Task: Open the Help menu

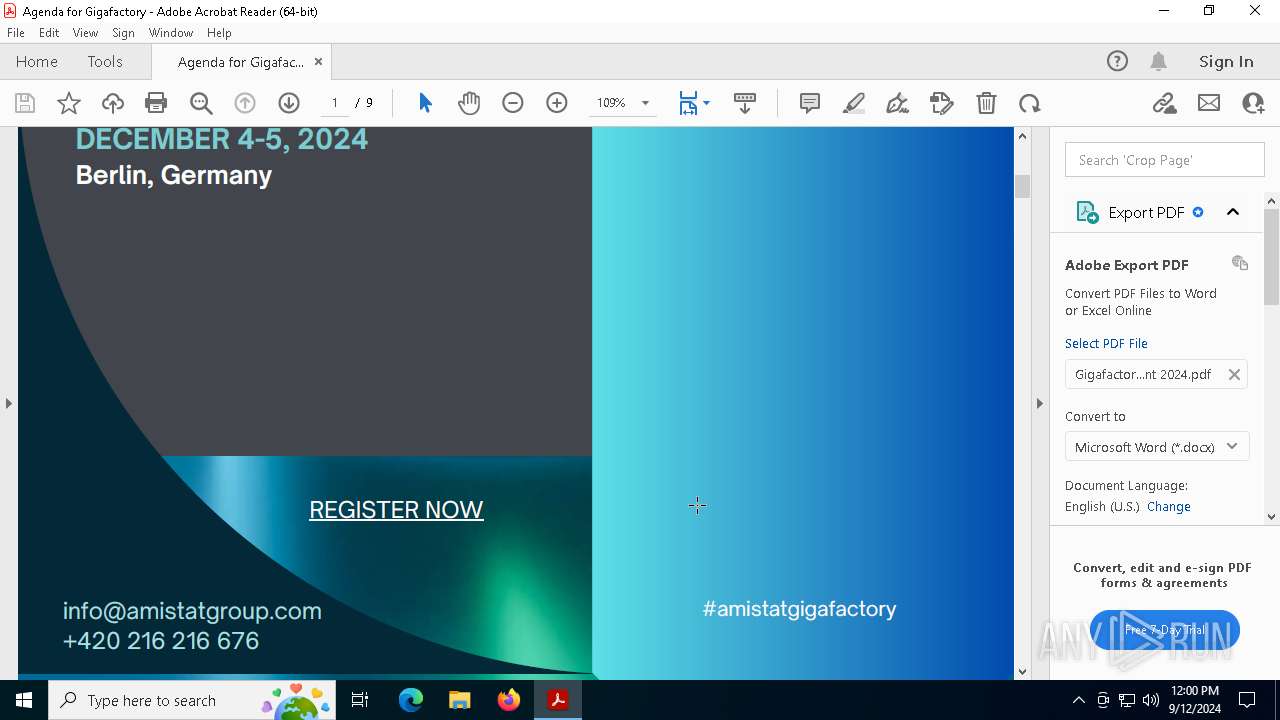Action: click(219, 33)
